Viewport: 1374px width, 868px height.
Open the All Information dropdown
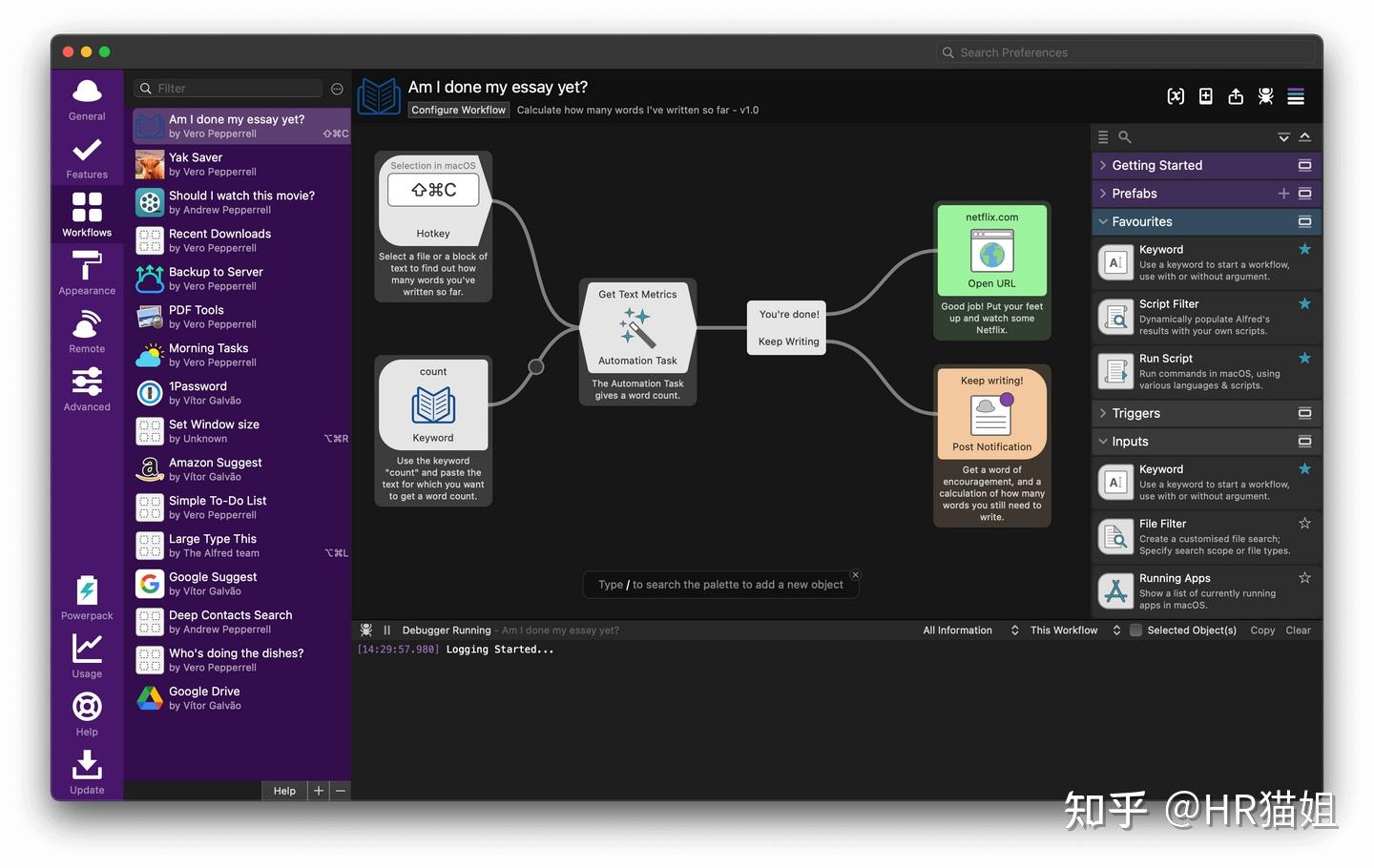[970, 630]
